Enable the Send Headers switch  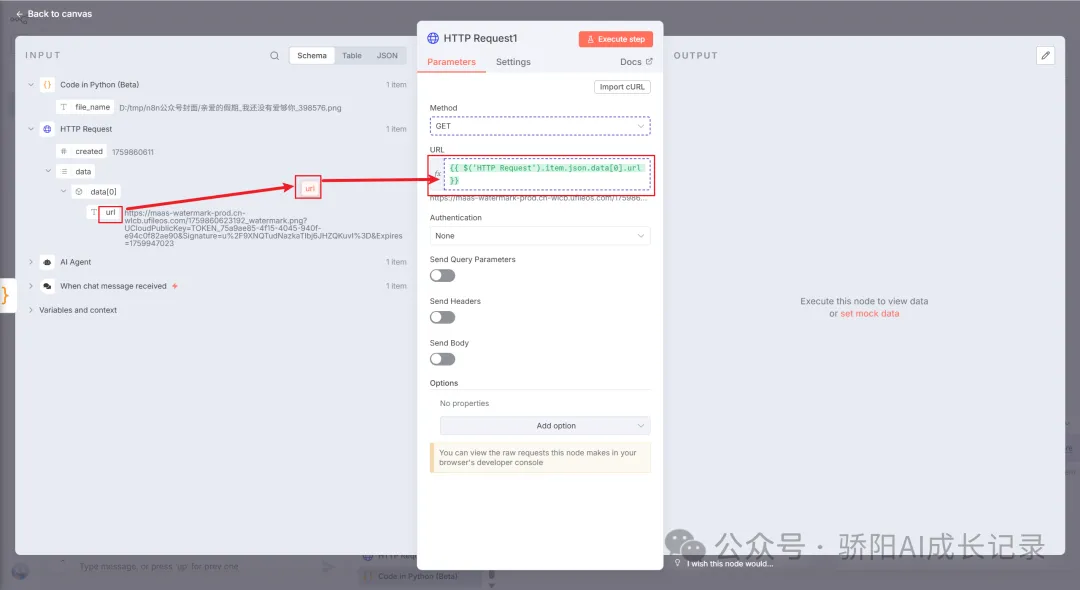point(442,317)
